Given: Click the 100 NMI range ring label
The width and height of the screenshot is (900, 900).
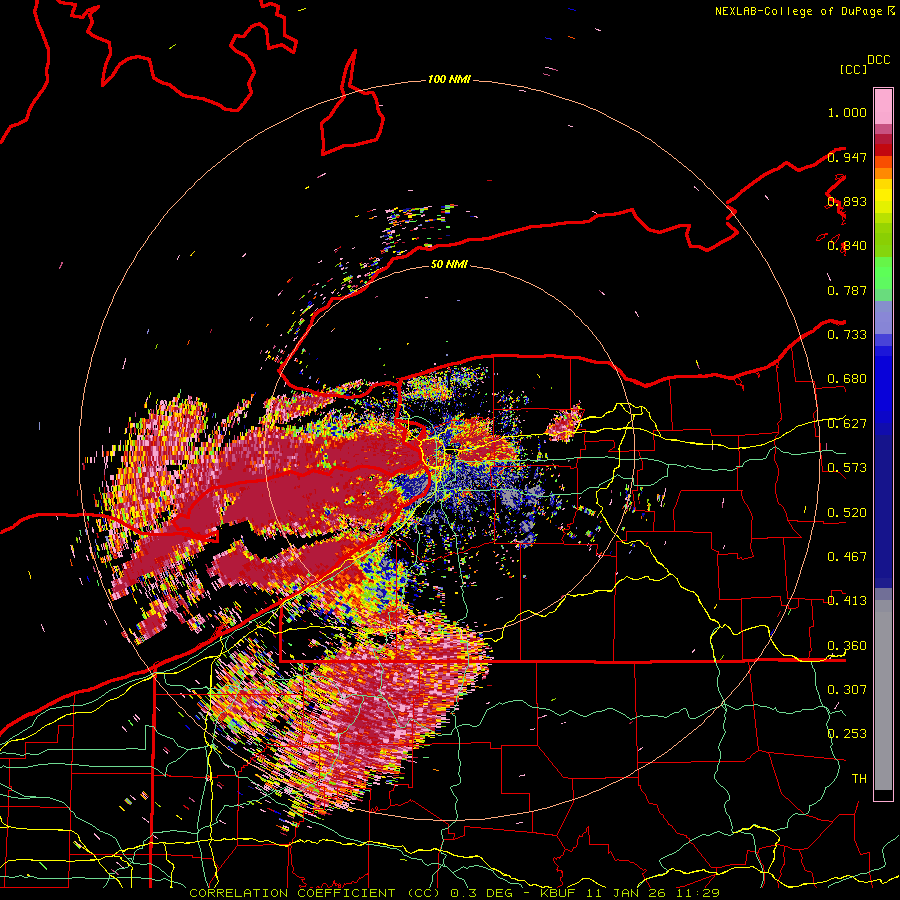Looking at the screenshot, I should click(449, 79).
